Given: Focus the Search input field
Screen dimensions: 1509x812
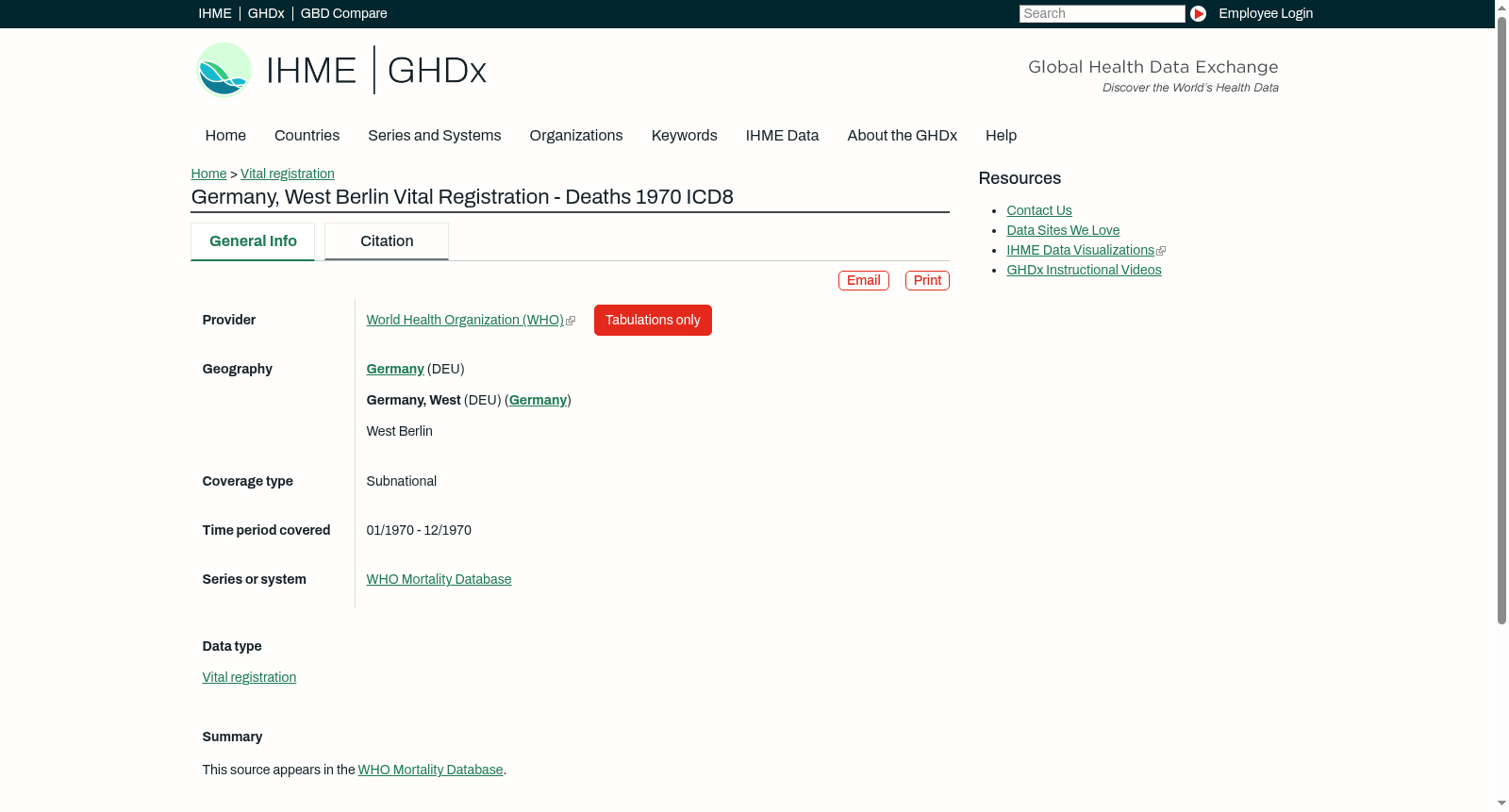Looking at the screenshot, I should click(1102, 13).
